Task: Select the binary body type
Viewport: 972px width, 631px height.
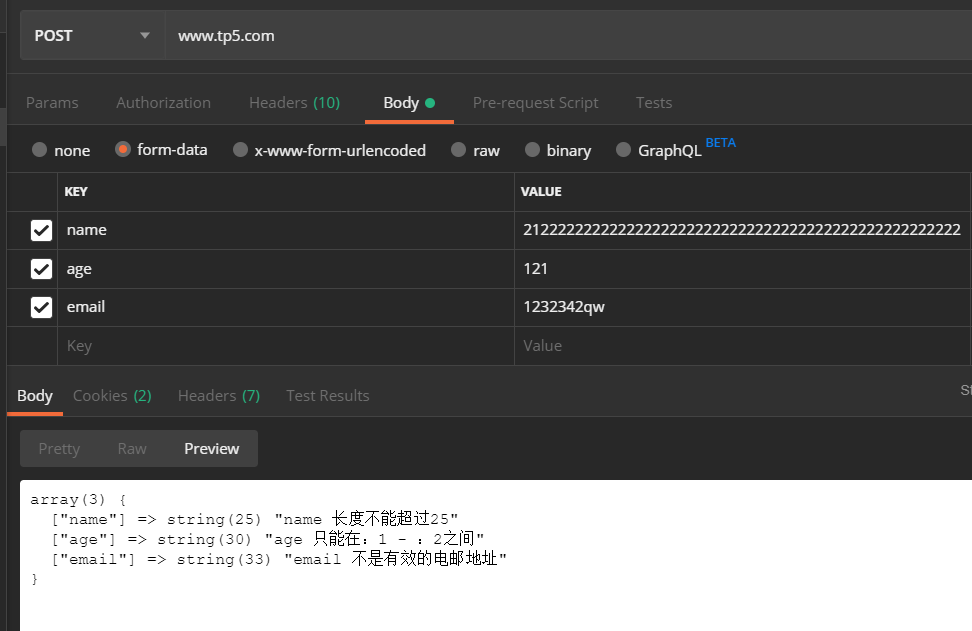Action: pyautogui.click(x=532, y=150)
